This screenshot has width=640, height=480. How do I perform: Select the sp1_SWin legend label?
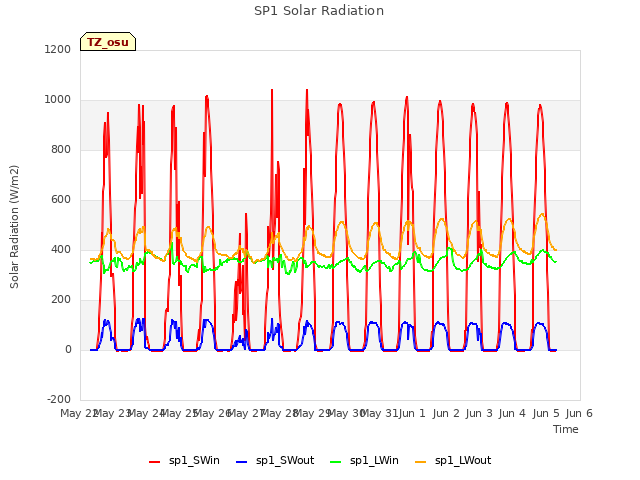coord(194,461)
